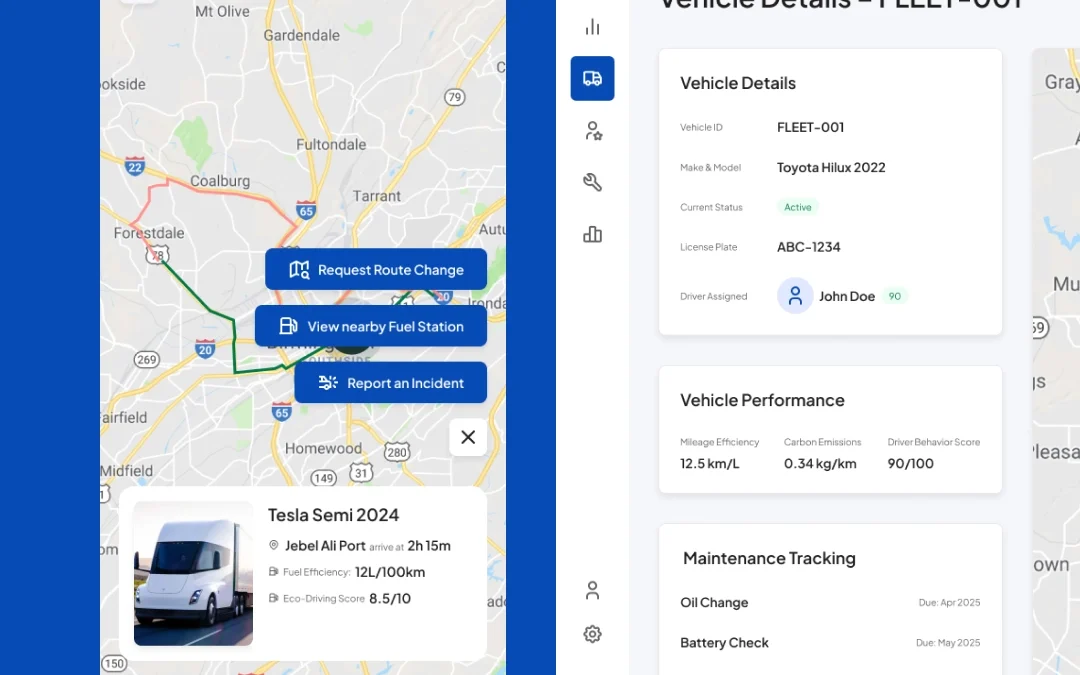The width and height of the screenshot is (1080, 675).
Task: Click the 90/100 behavior score
Action: [911, 464]
